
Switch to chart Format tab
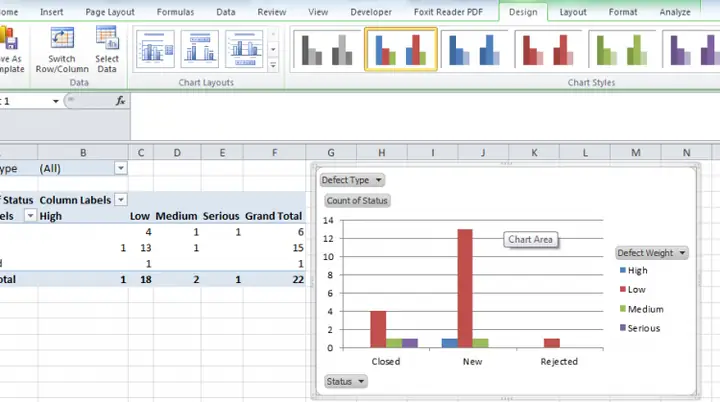click(623, 12)
